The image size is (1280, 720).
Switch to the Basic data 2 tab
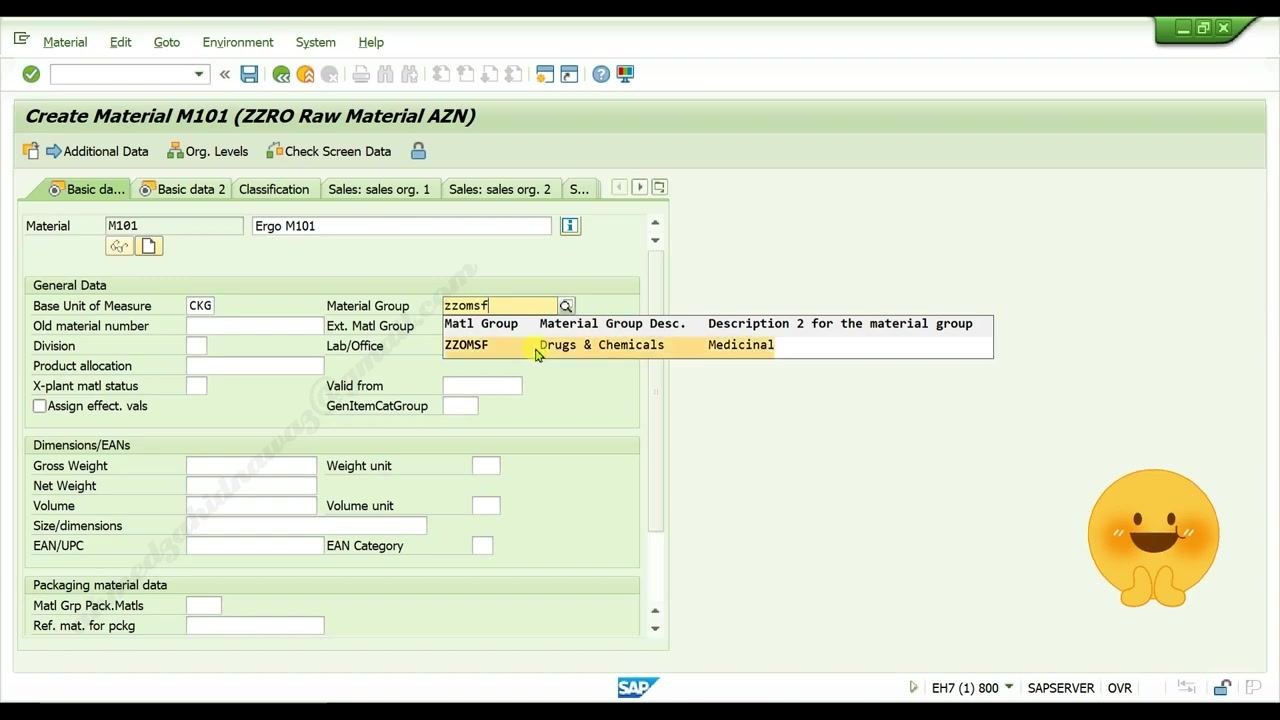[182, 189]
